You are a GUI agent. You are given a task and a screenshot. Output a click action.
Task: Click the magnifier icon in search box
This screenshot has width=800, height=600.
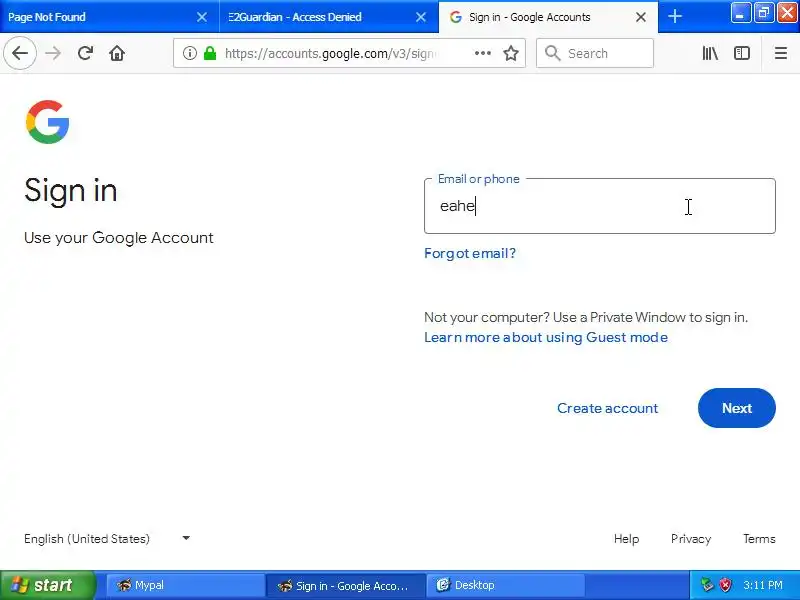coord(553,53)
